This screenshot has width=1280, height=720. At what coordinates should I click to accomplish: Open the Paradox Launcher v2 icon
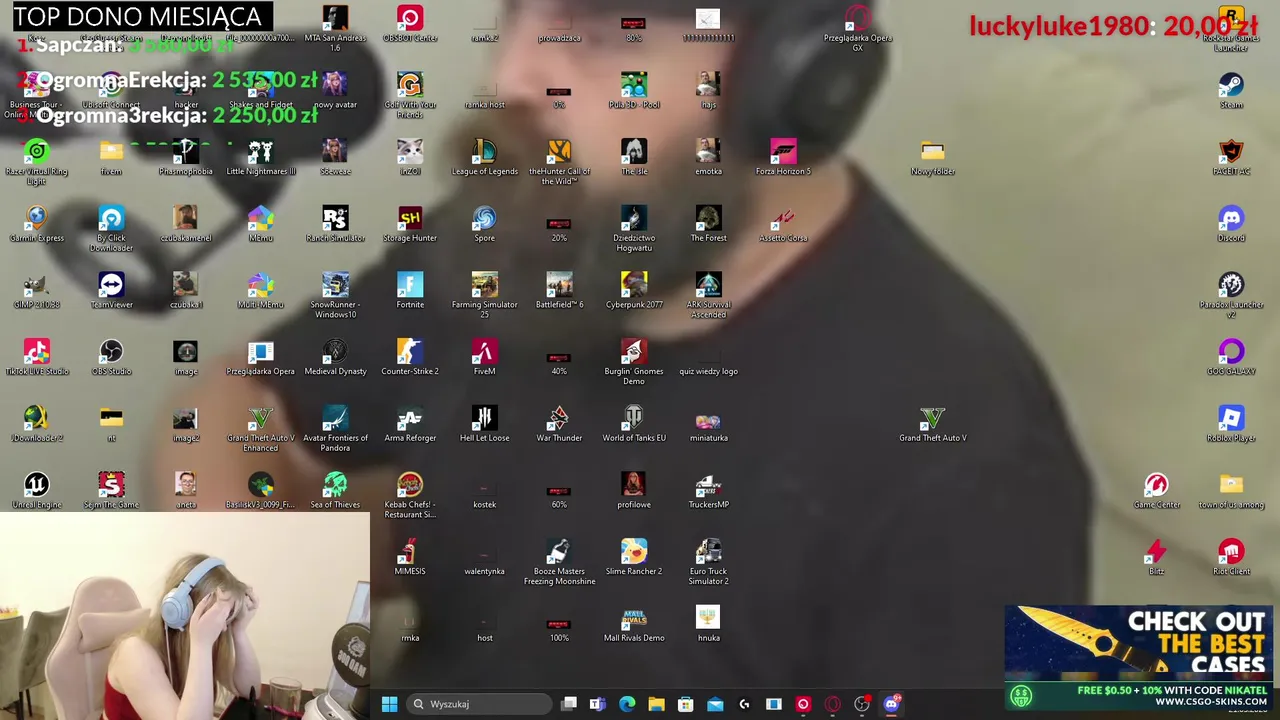click(1231, 296)
